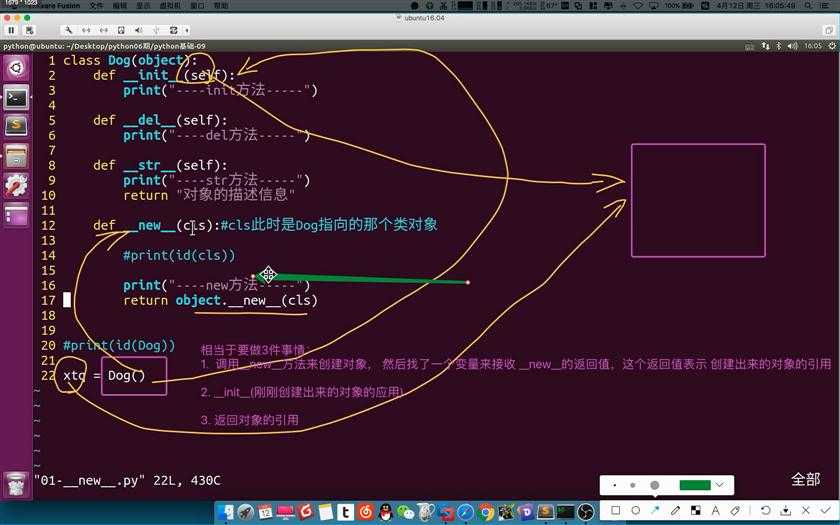Open the Files manager in Ubuntu launcher
The height and width of the screenshot is (525, 840).
(16, 156)
